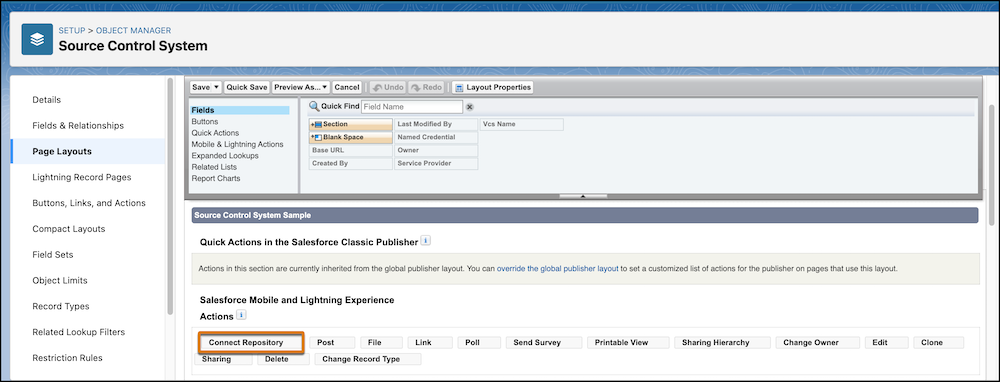The height and width of the screenshot is (382, 1000).
Task: Click the Sharing Hierarchy action
Action: point(723,342)
